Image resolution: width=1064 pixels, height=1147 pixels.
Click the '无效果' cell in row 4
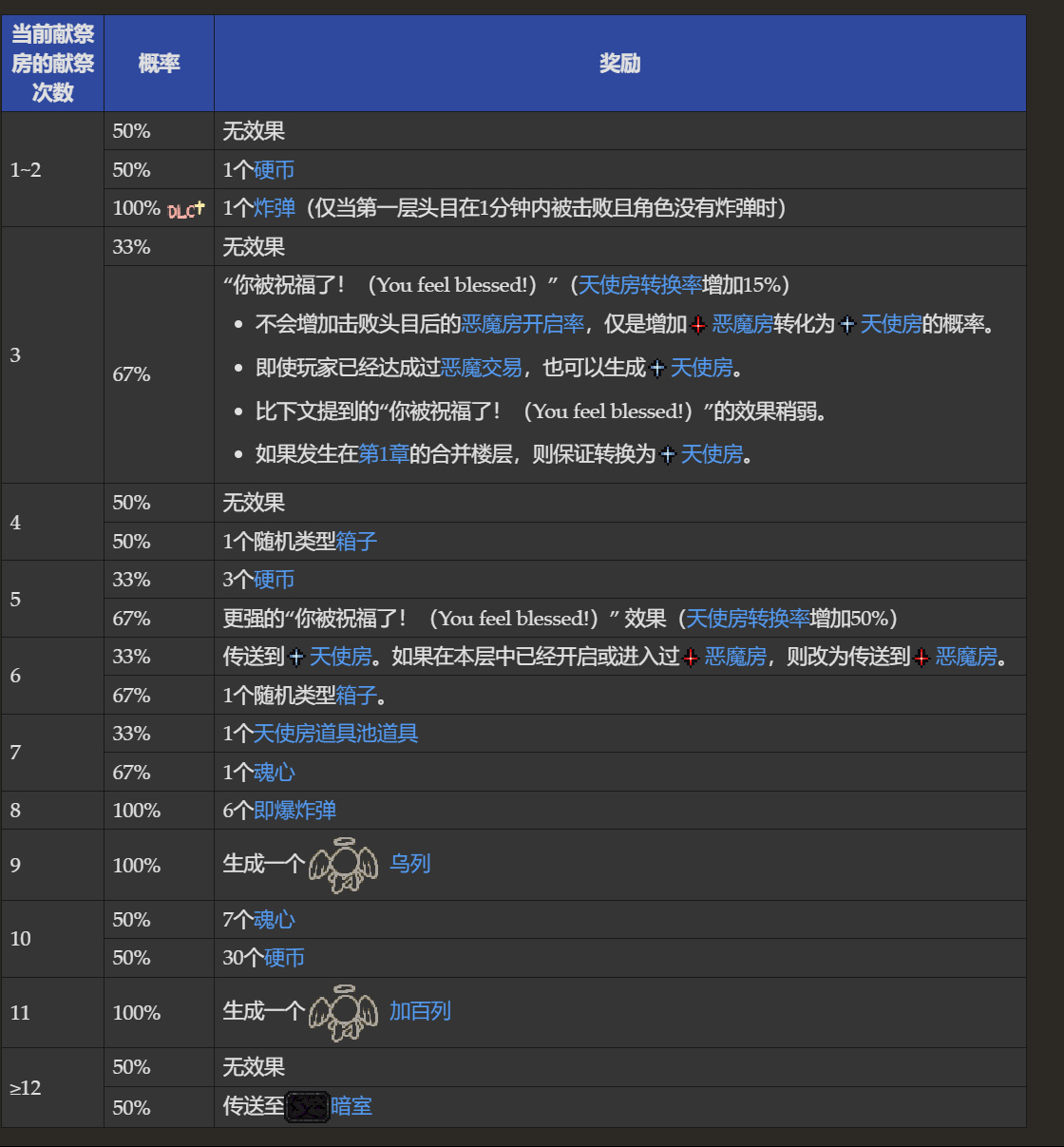[x=620, y=503]
